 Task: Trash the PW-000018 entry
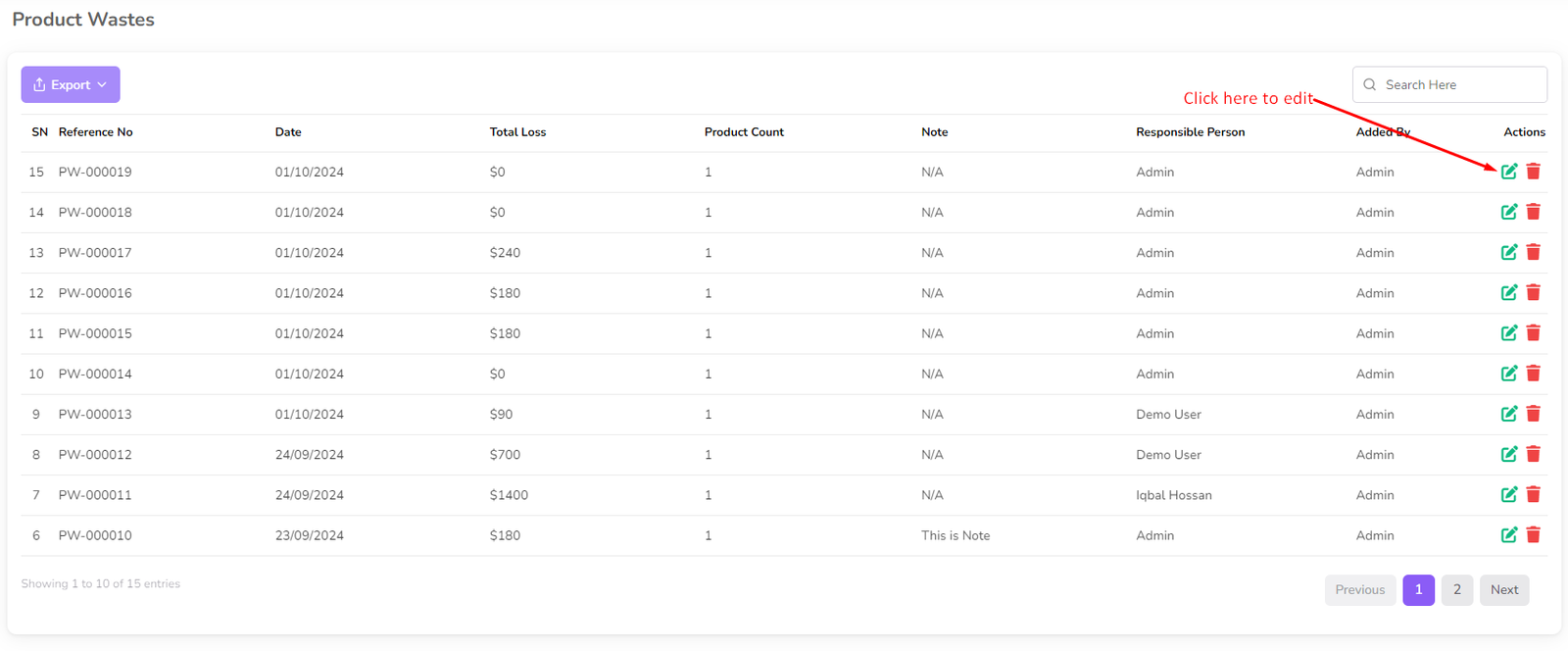pos(1533,212)
